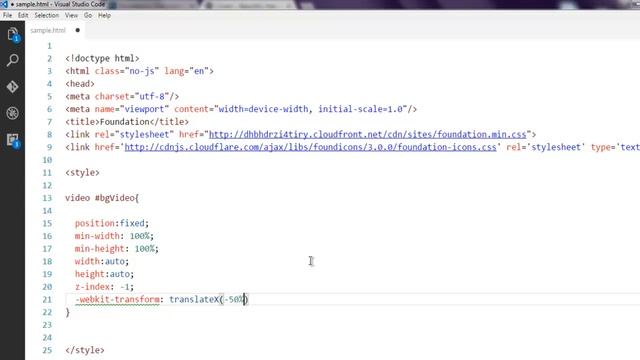Click the height:auto; declaration
640x360 pixels.
pos(104,274)
